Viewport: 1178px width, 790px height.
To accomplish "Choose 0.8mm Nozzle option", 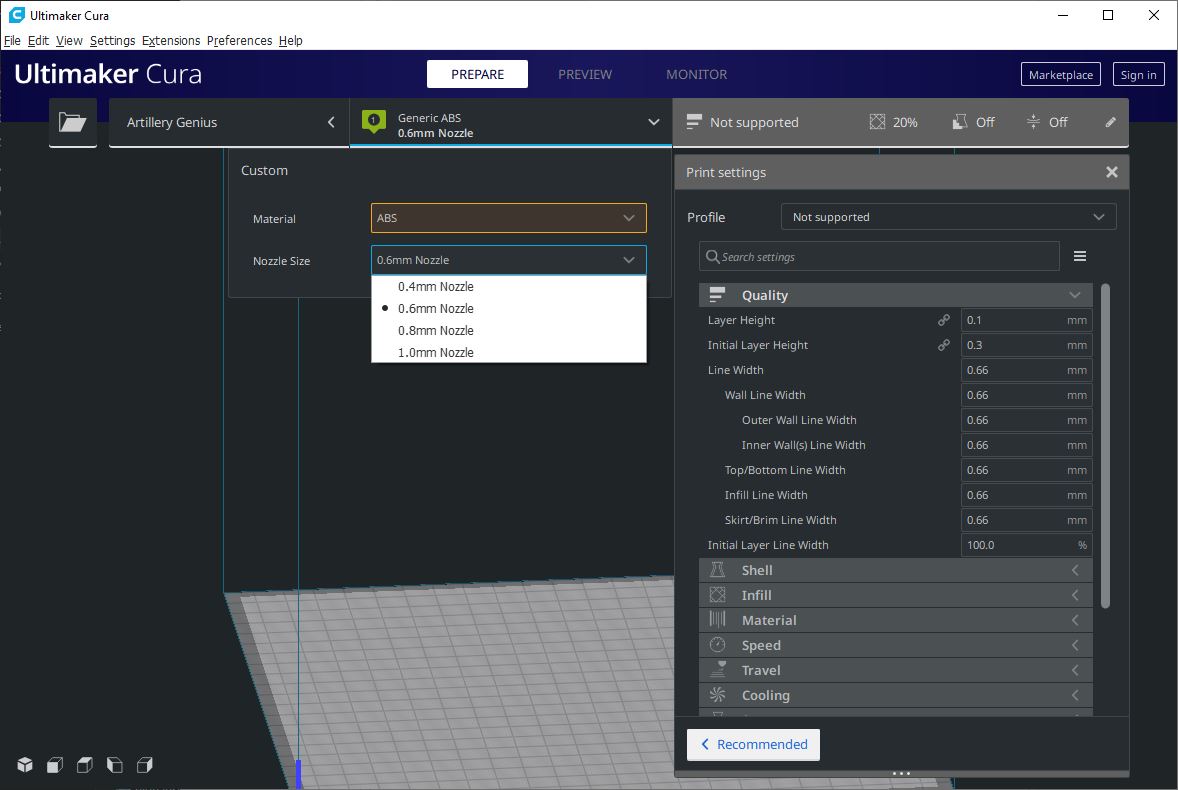I will coord(509,330).
